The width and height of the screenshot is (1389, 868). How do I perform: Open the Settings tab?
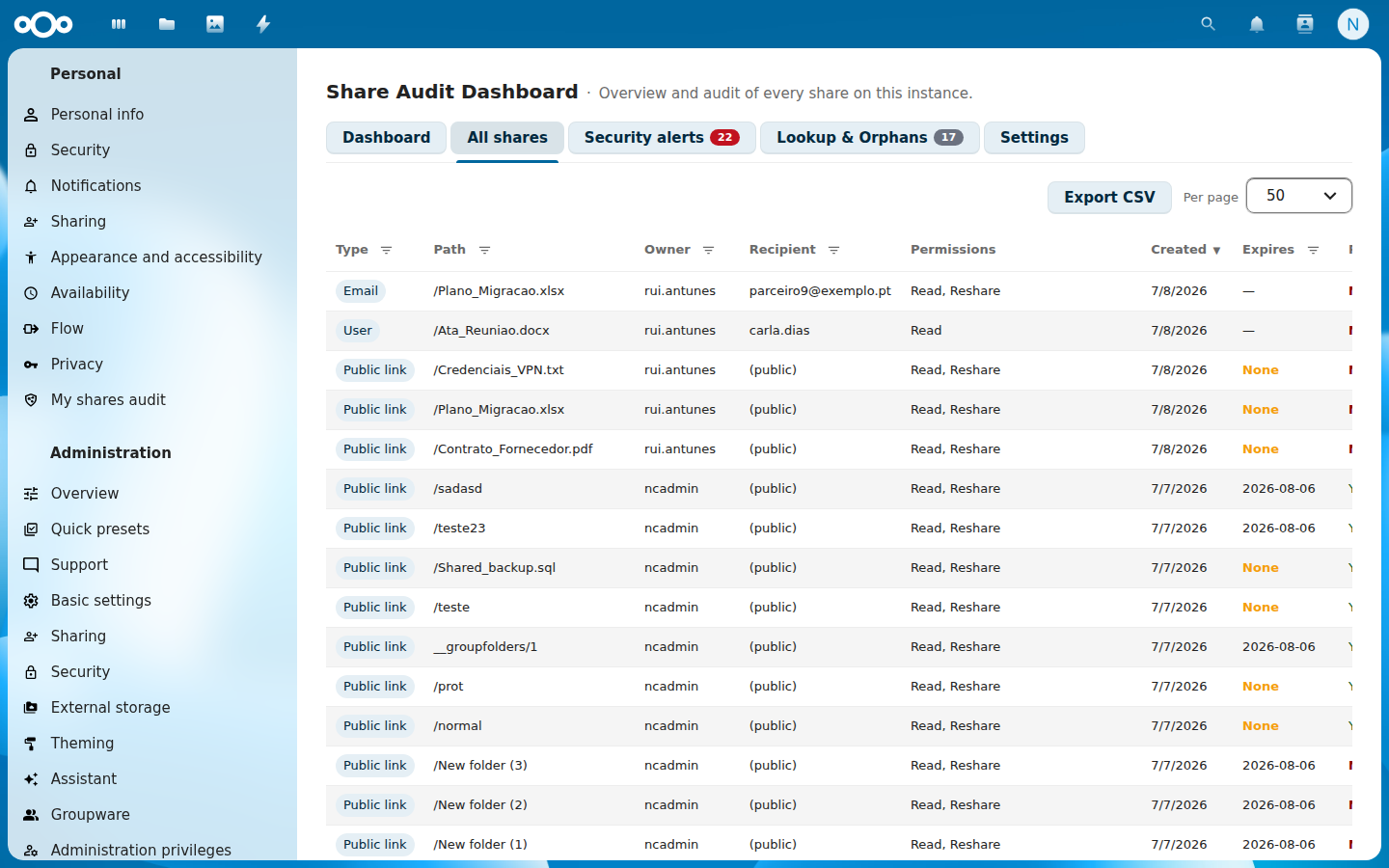coord(1034,138)
